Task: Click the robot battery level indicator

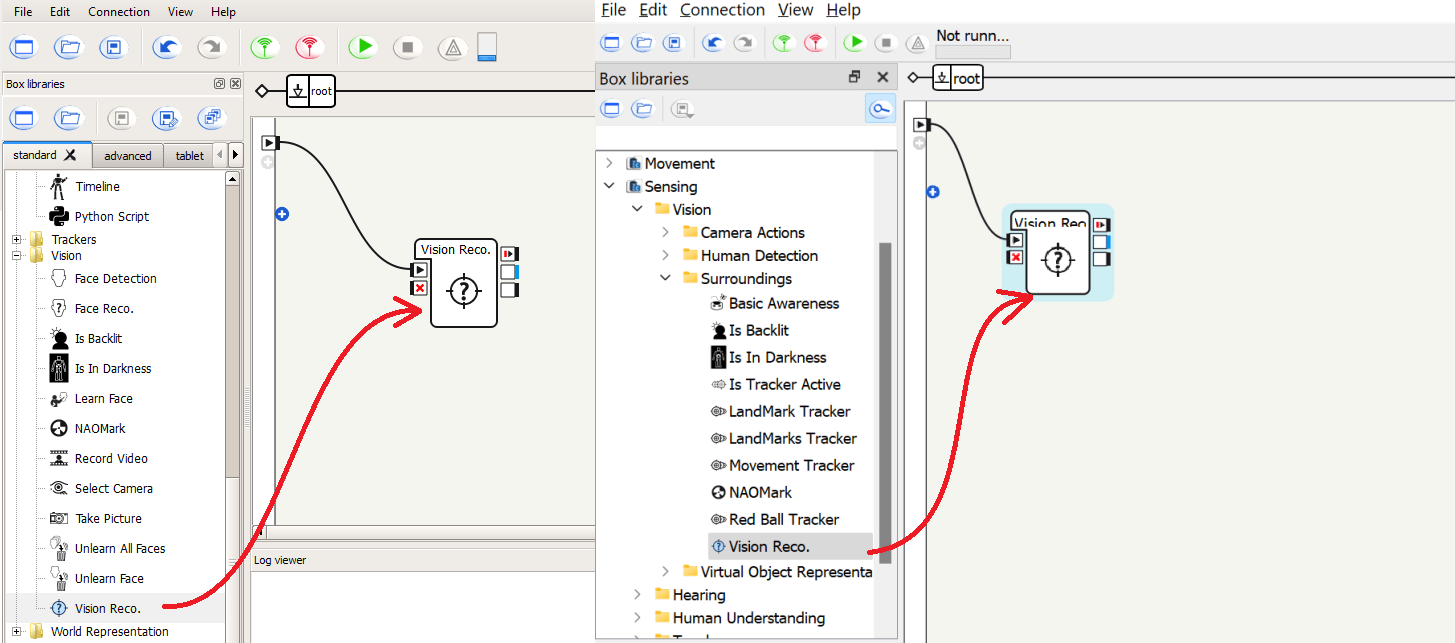Action: click(x=486, y=47)
